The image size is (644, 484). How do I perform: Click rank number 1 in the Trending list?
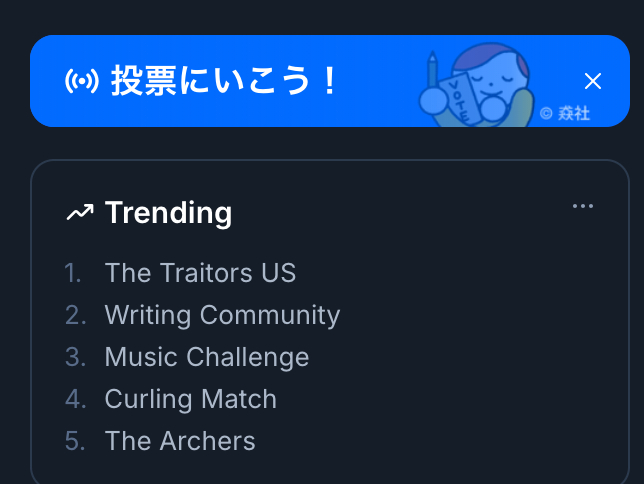[x=73, y=273]
